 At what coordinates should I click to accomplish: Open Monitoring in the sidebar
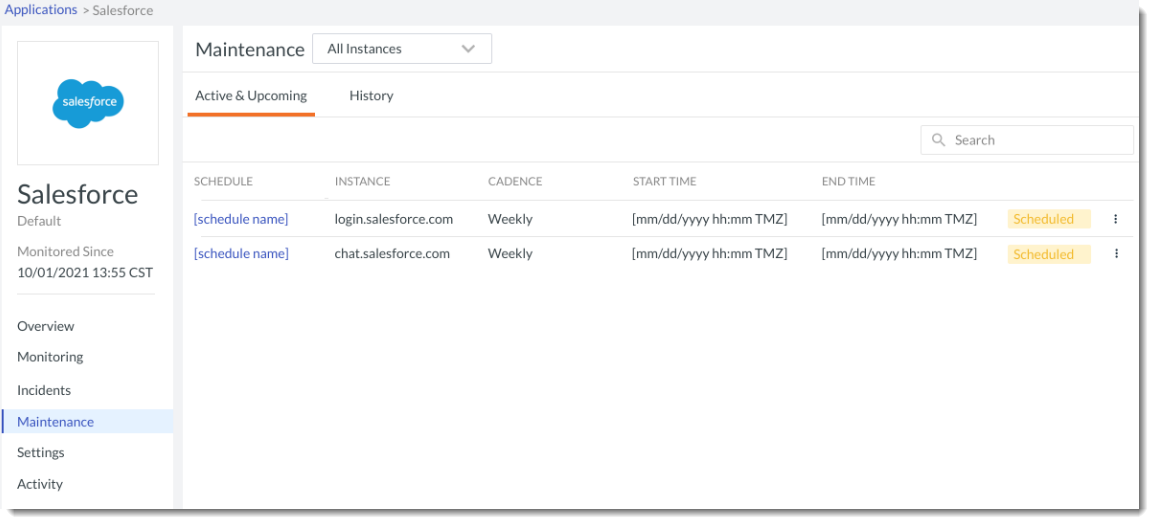point(50,357)
